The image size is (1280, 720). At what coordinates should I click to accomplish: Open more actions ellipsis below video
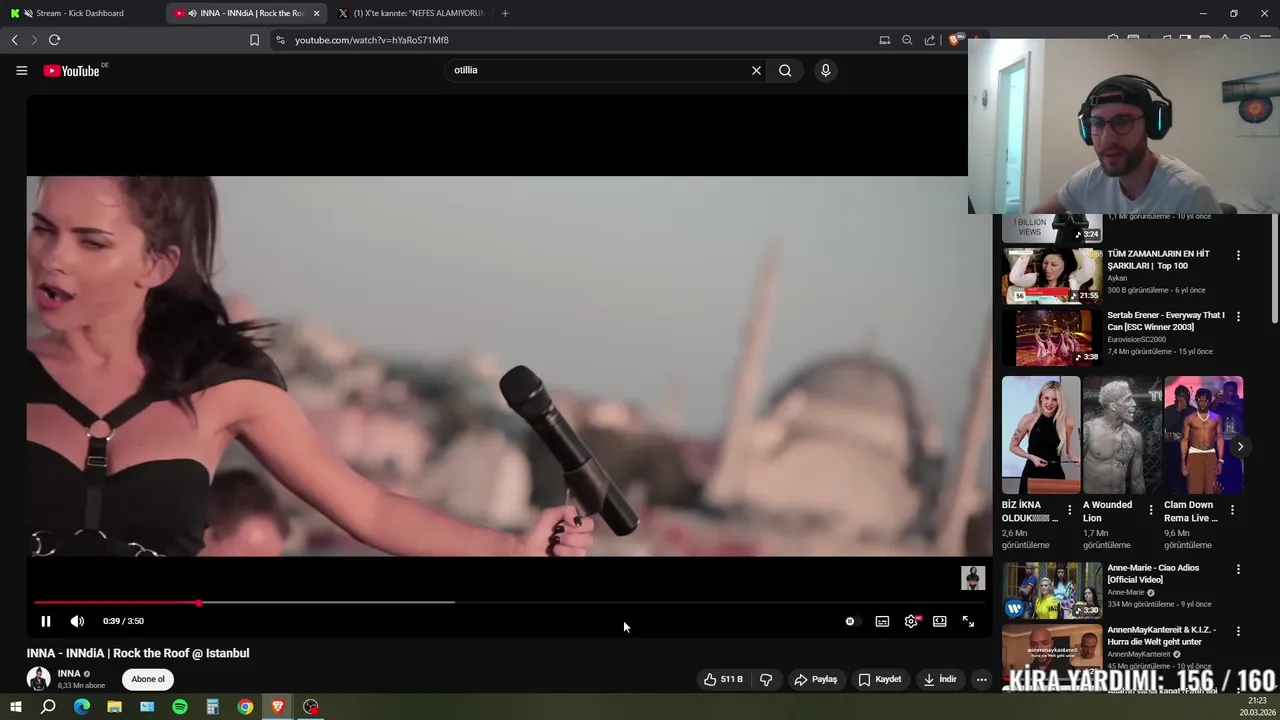(981, 679)
